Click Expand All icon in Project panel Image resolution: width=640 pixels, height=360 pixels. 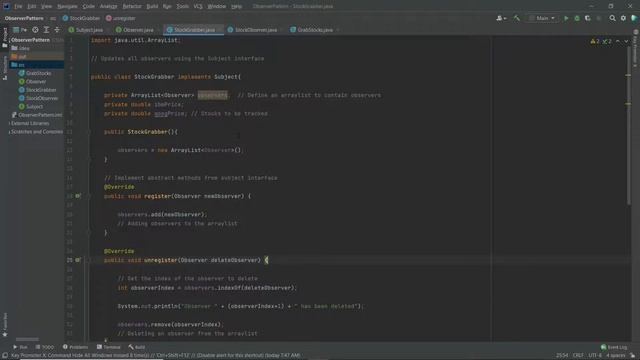[x=46, y=30]
